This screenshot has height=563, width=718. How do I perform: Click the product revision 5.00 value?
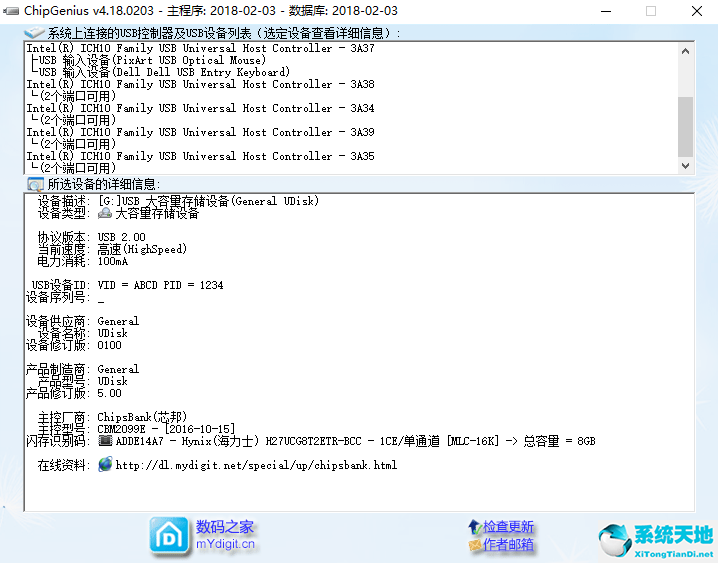(109, 393)
